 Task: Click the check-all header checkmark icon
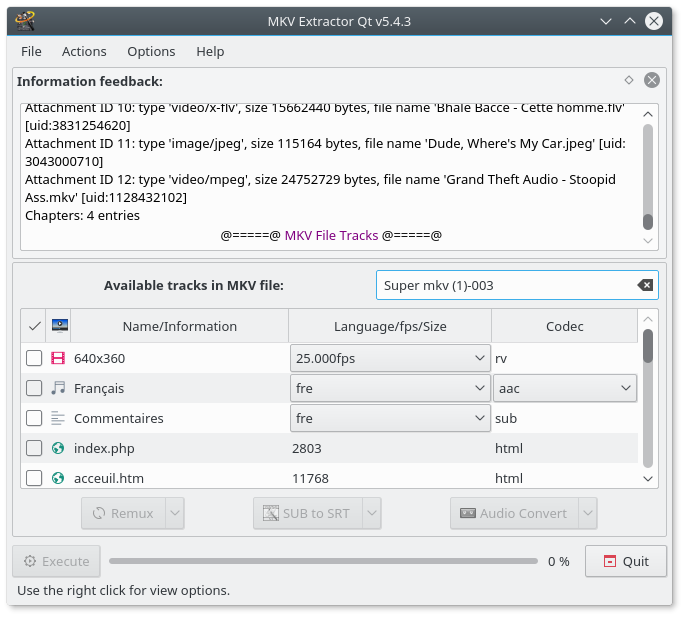click(x=34, y=326)
